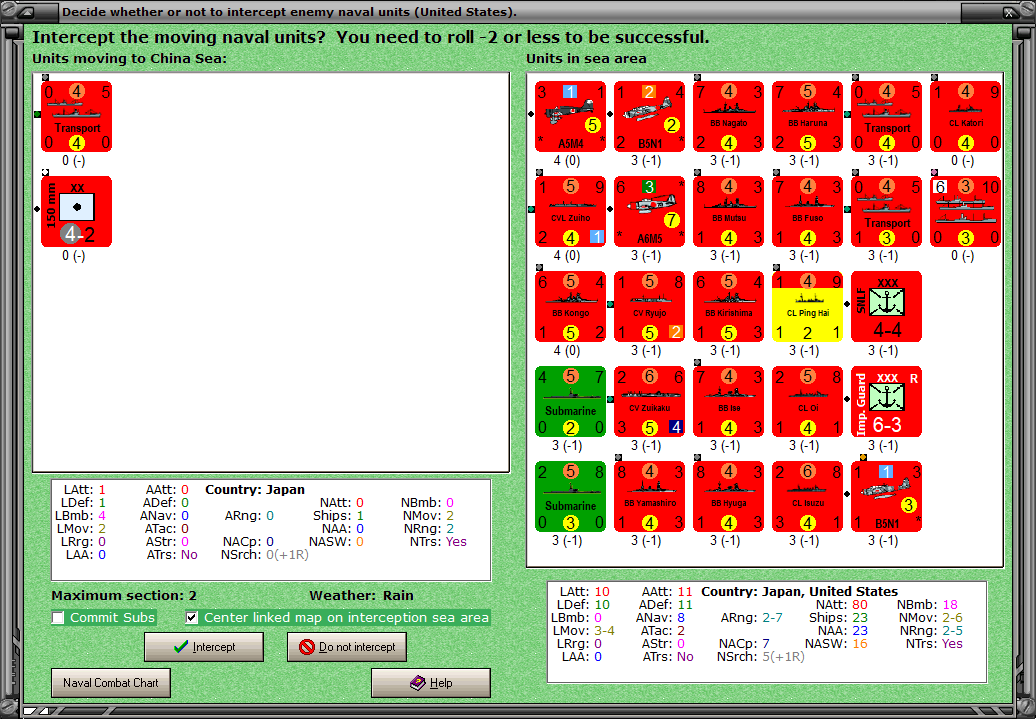Click the Do not intercept button
Image resolution: width=1036 pixels, height=719 pixels.
tap(347, 647)
